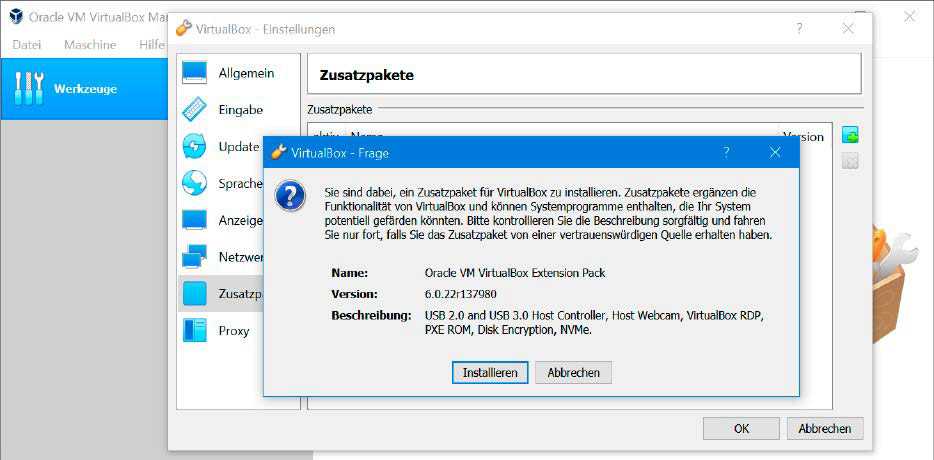Select Werkzeuge in the Manager sidebar
The height and width of the screenshot is (460, 934).
pos(84,89)
